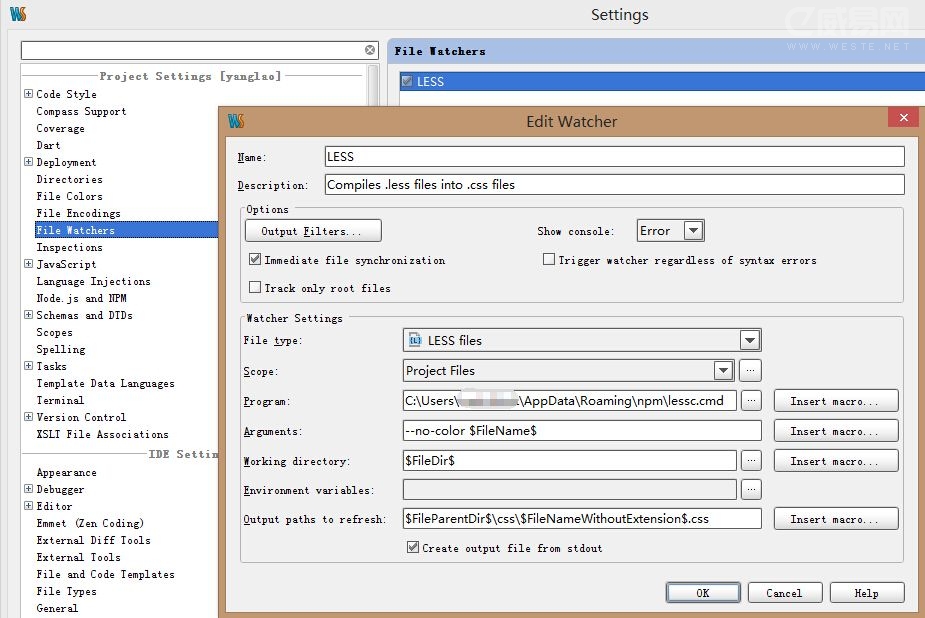Image resolution: width=925 pixels, height=618 pixels.
Task: Expand Tasks tree node
Action: 28,366
